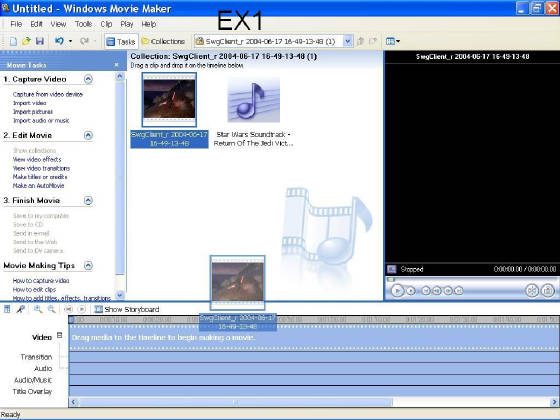Toggle the Tasks pane button
This screenshot has height=420, width=560.
pos(121,41)
